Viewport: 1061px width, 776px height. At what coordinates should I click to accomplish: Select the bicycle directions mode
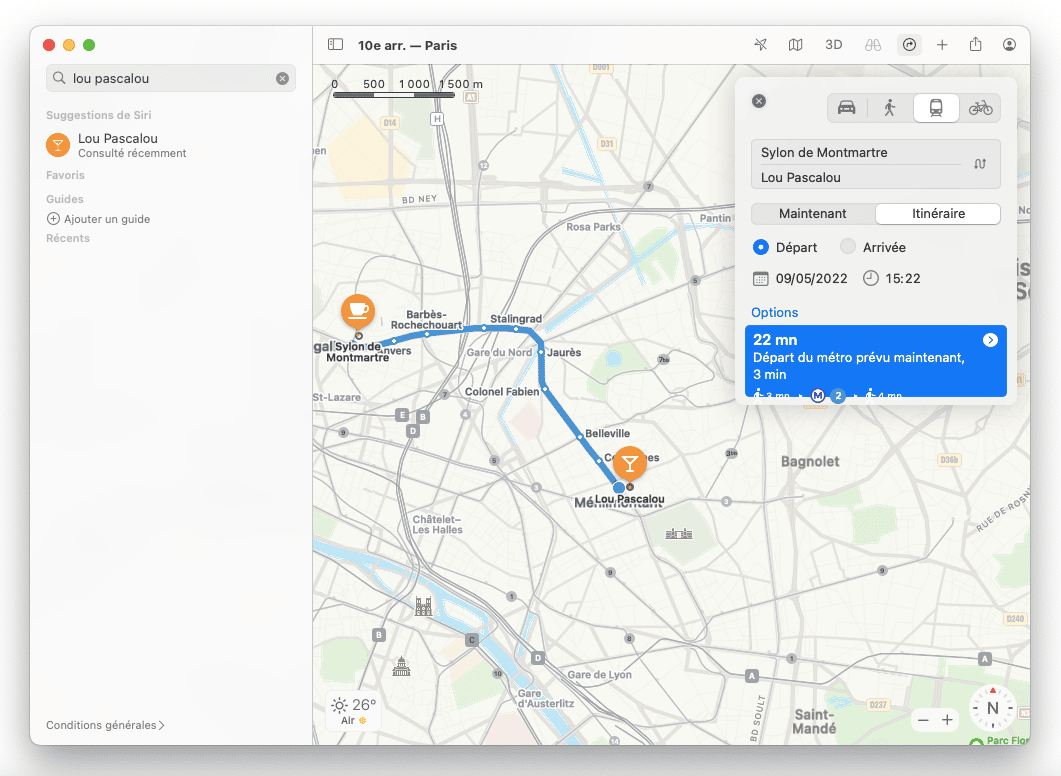coord(980,108)
